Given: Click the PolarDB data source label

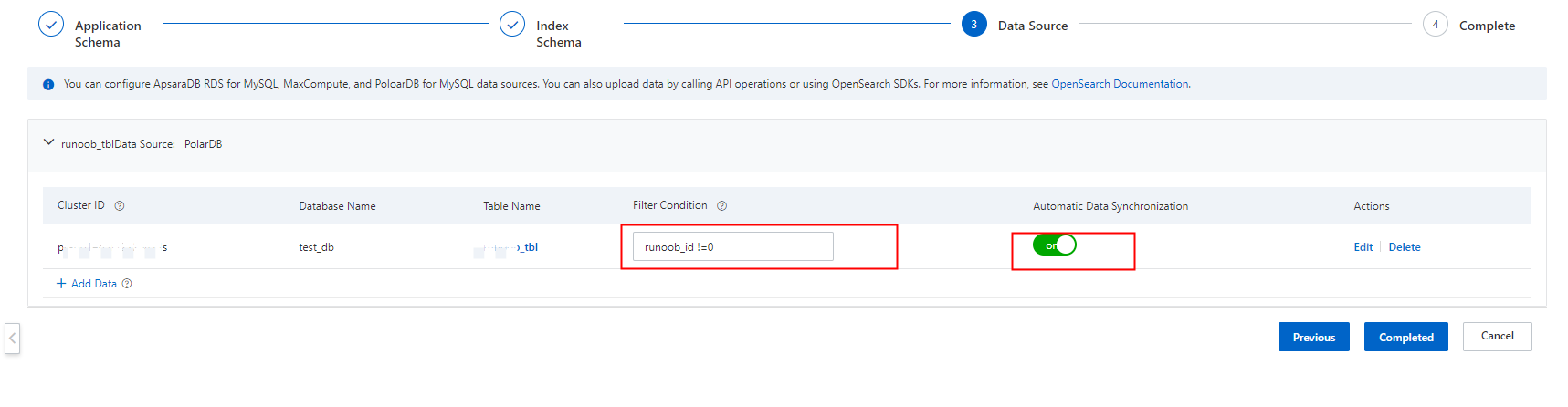Looking at the screenshot, I should point(203,144).
